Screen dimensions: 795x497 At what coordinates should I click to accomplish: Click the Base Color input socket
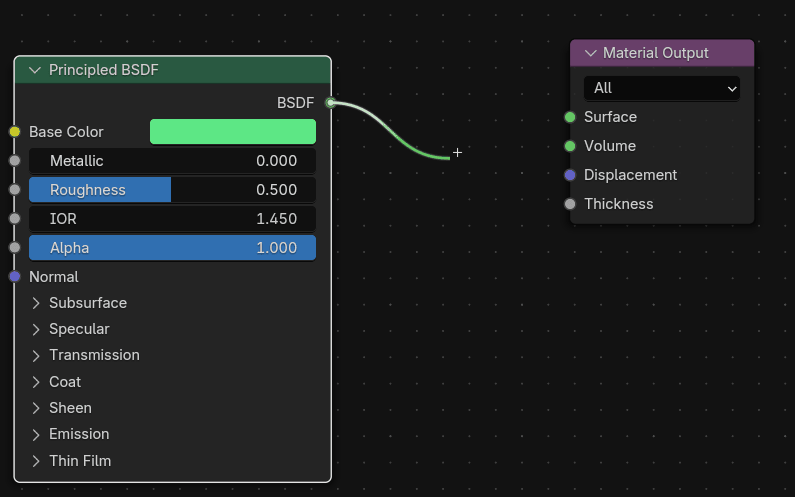tap(14, 132)
